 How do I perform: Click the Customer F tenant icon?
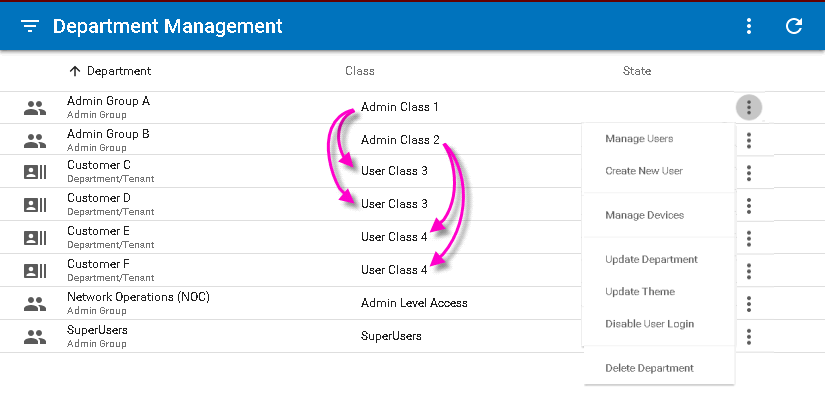(35, 271)
